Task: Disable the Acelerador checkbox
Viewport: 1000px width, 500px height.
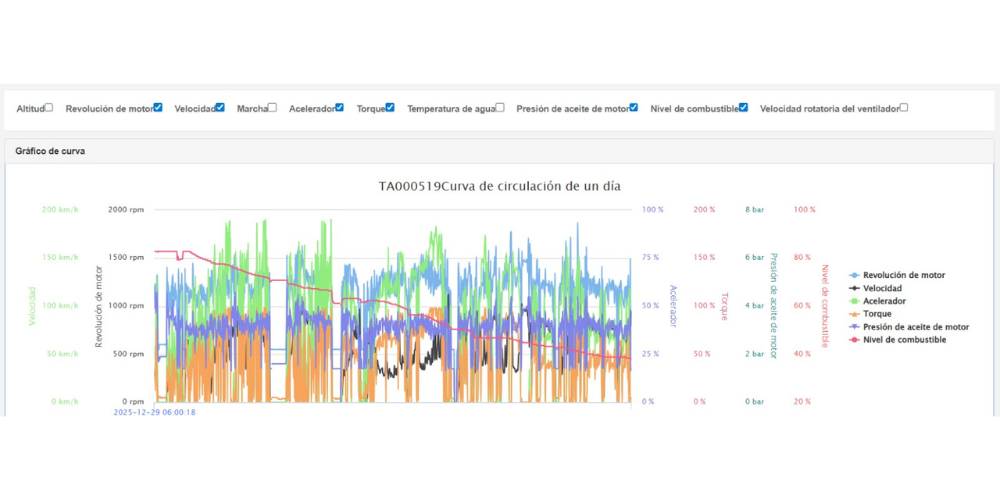Action: pyautogui.click(x=340, y=108)
